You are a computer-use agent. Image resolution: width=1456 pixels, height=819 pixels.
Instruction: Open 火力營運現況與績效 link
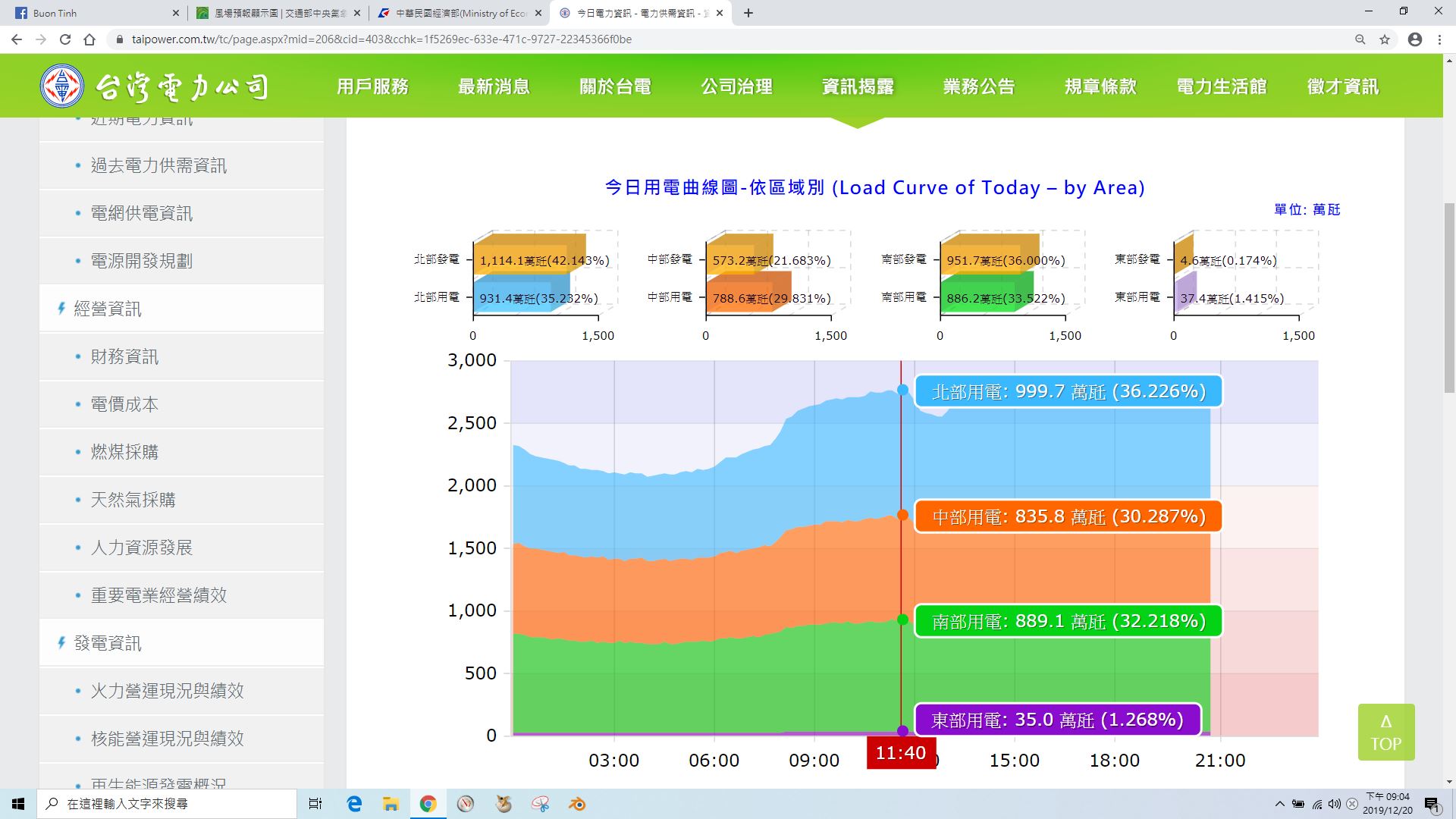(181, 691)
